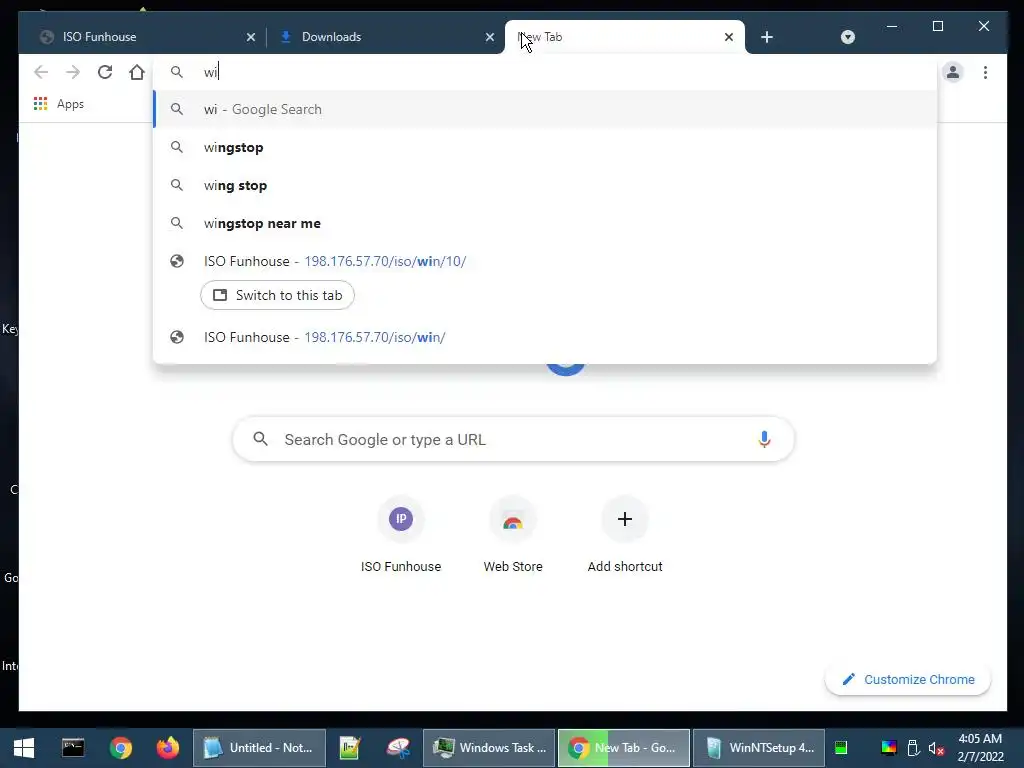Switch to WinNTSetup window on taskbar

tap(759, 748)
